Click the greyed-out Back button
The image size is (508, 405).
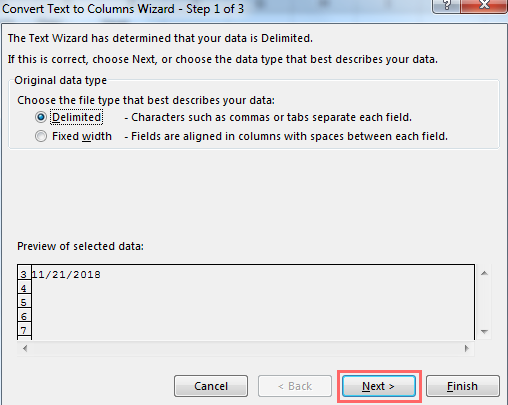pyautogui.click(x=295, y=386)
